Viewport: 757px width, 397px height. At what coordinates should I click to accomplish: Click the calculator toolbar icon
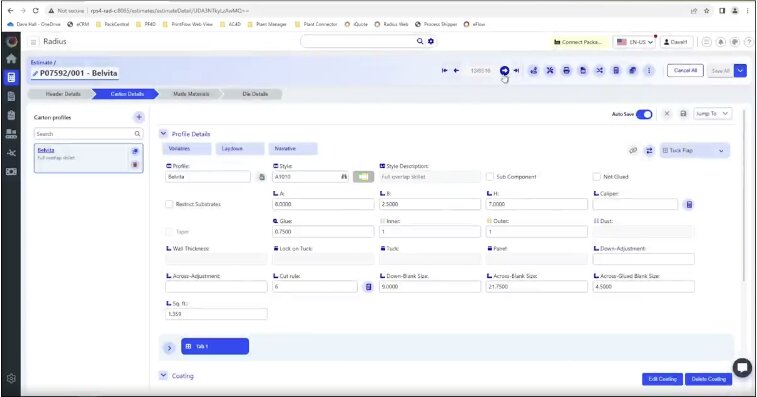pos(616,71)
